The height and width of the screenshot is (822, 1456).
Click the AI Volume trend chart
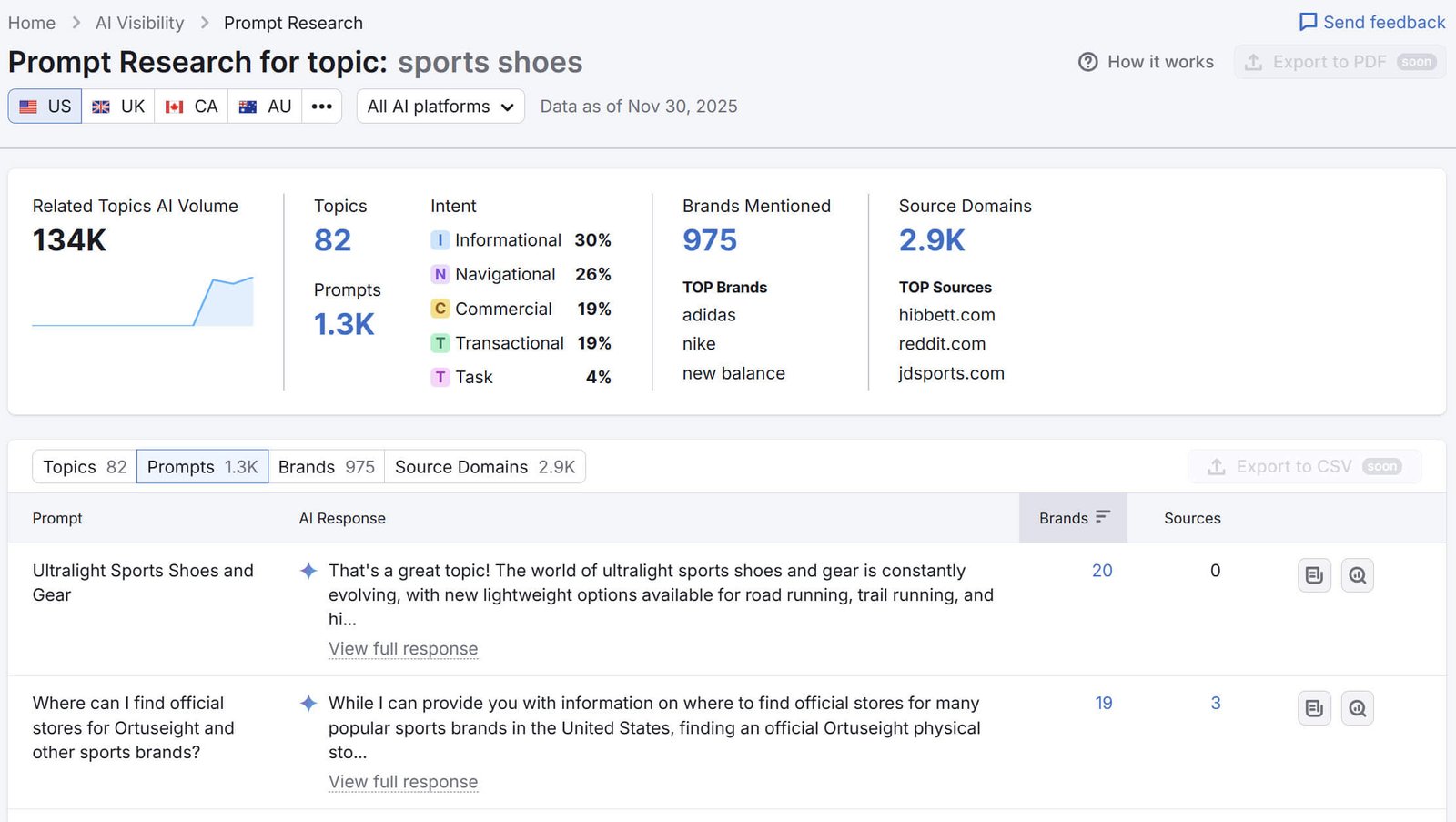(143, 301)
